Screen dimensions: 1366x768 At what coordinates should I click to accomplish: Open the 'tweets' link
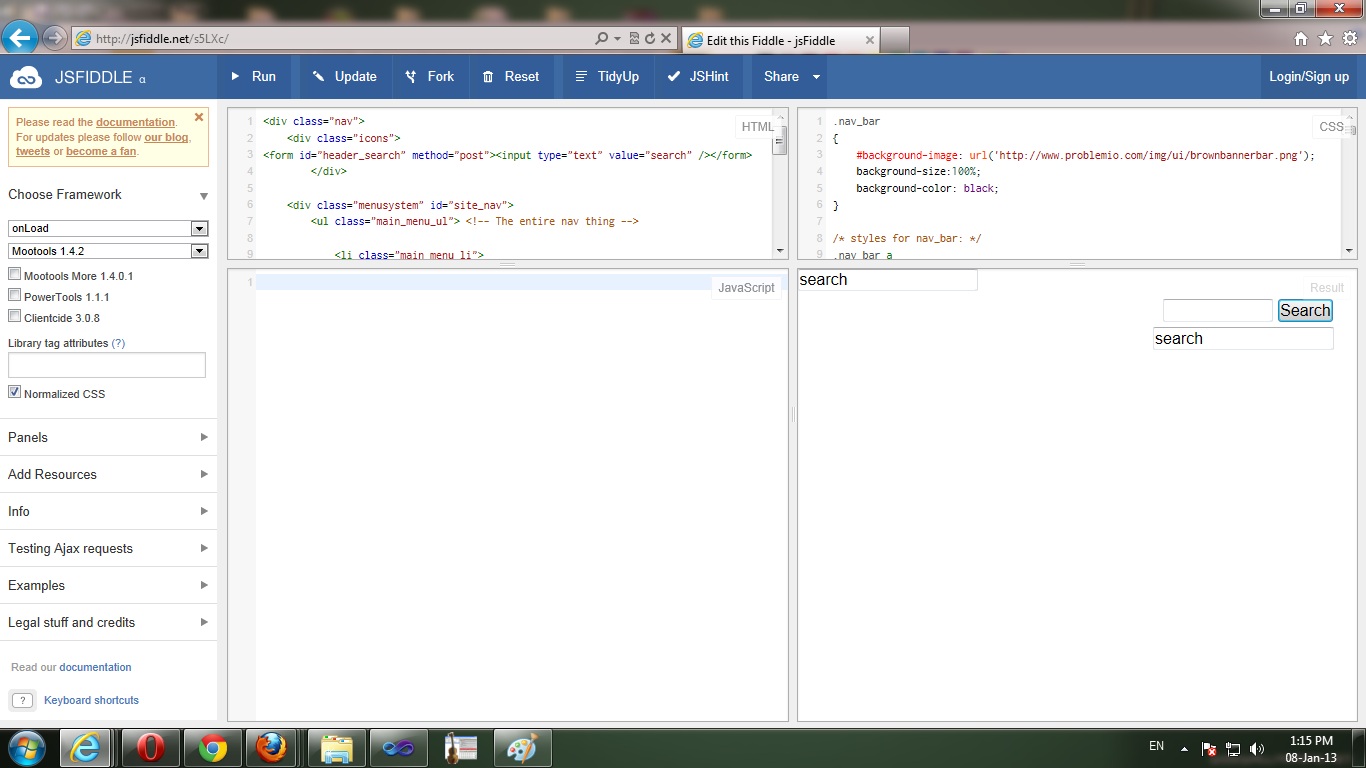[x=33, y=152]
